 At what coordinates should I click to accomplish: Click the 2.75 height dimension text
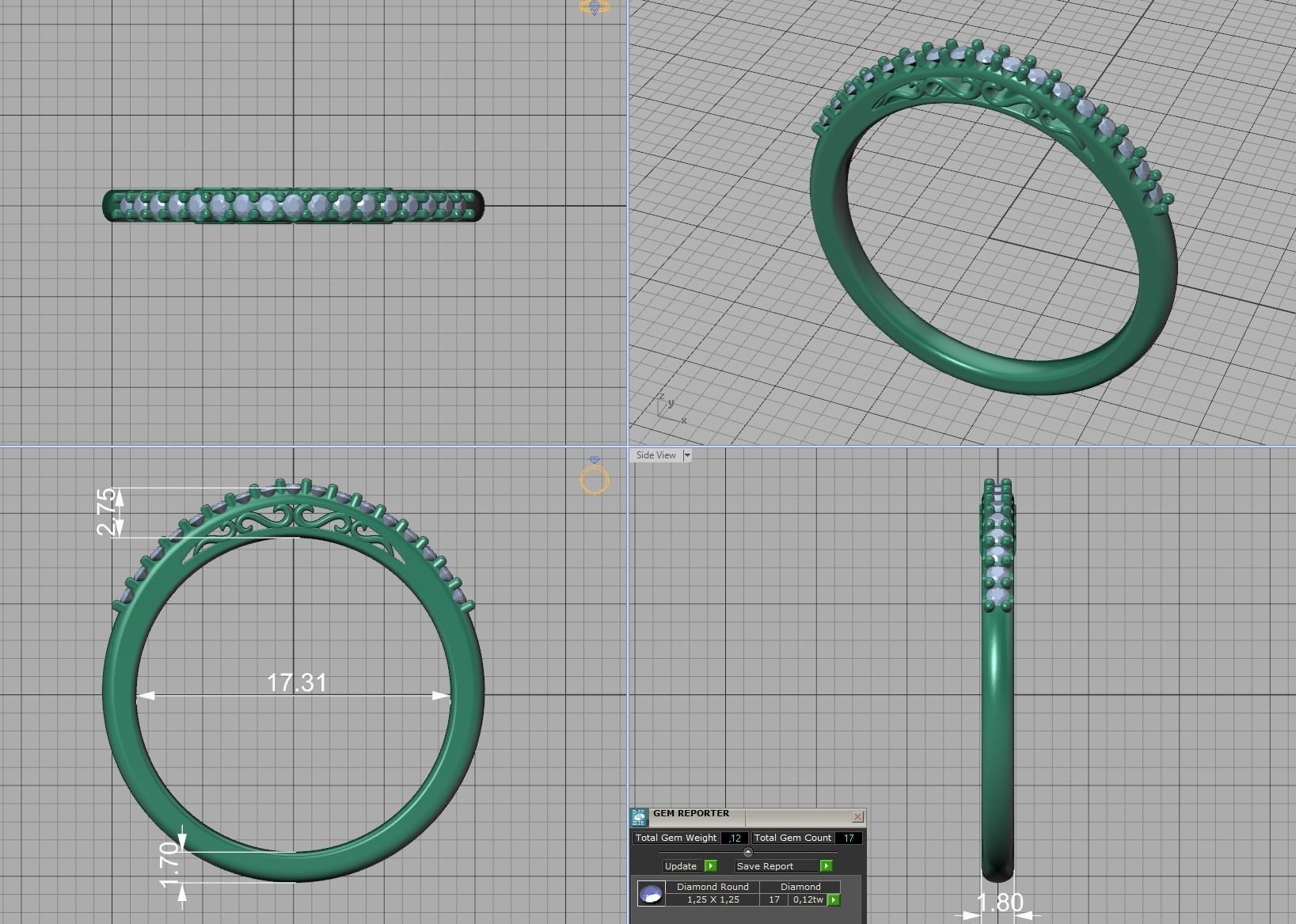tap(105, 512)
